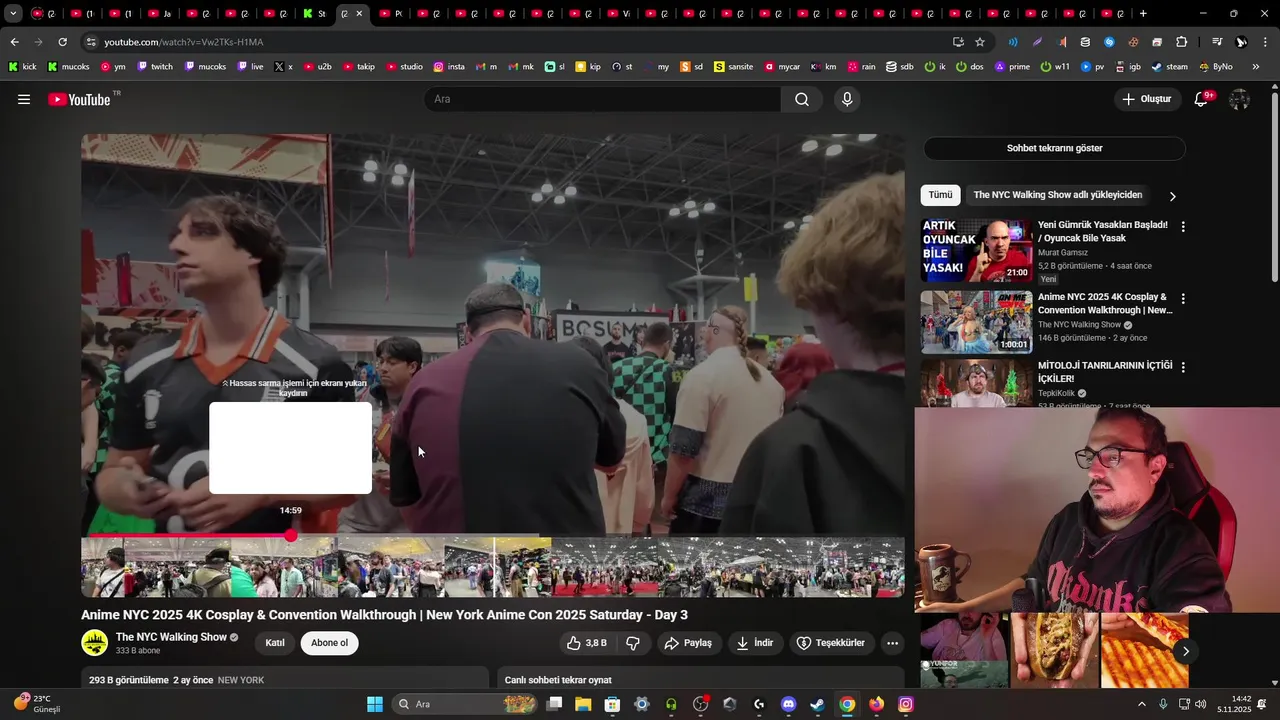Viewport: 1280px width, 720px height.
Task: Open Anime NYC 2025 1:00:01 sidebar thumbnail
Action: [976, 322]
